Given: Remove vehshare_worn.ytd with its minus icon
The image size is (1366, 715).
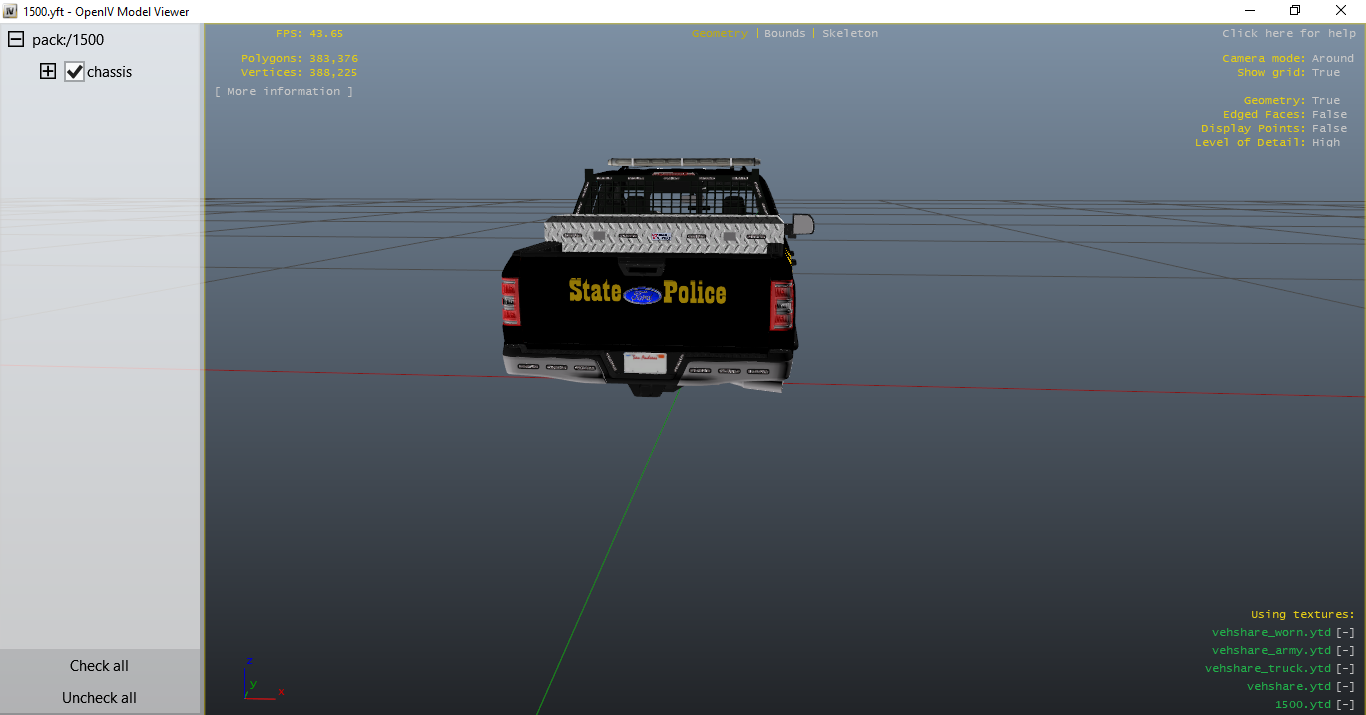Looking at the screenshot, I should point(1346,633).
